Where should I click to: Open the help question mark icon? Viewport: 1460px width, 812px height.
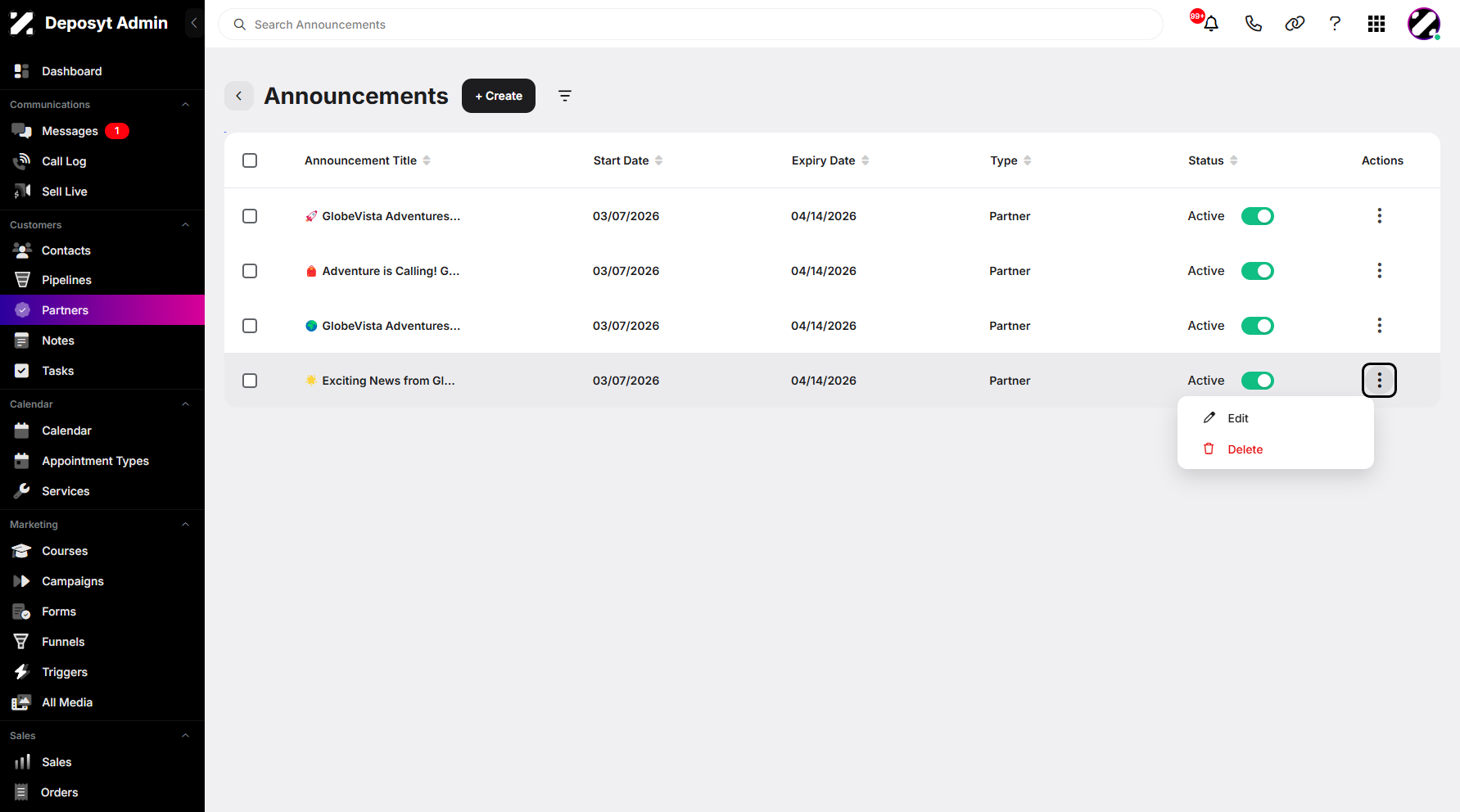(x=1335, y=24)
